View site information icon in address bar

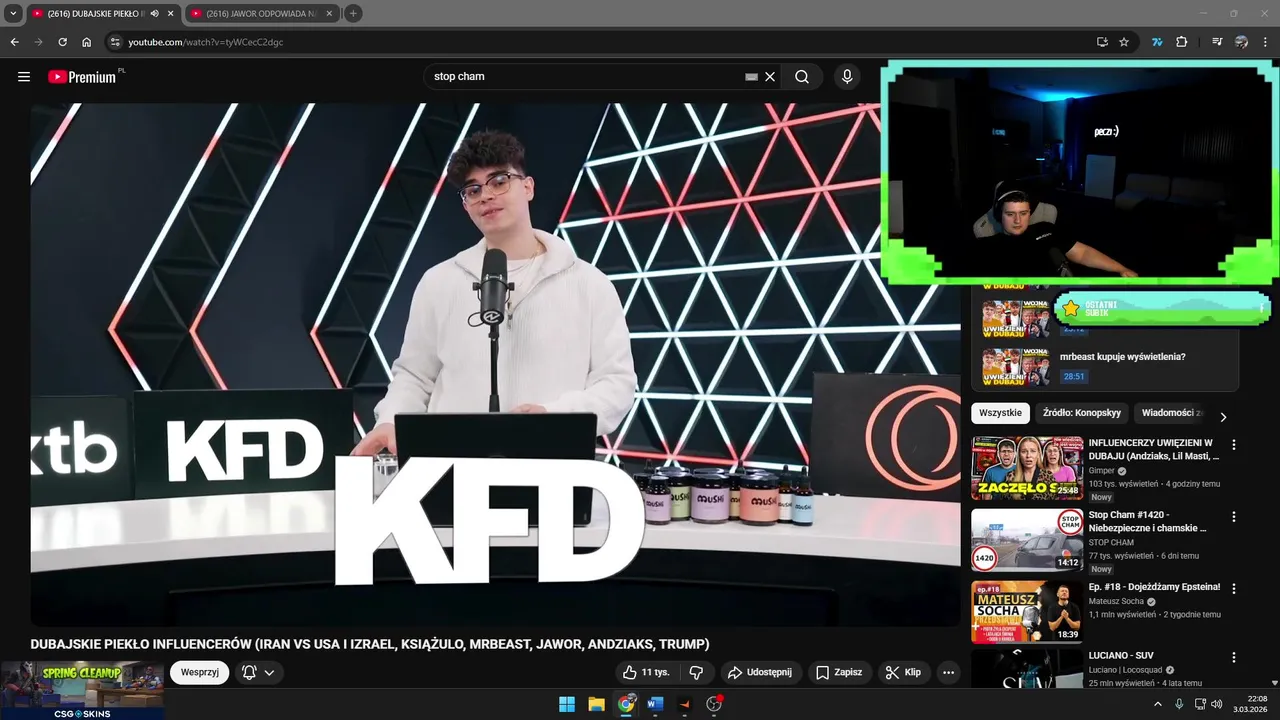[x=115, y=42]
